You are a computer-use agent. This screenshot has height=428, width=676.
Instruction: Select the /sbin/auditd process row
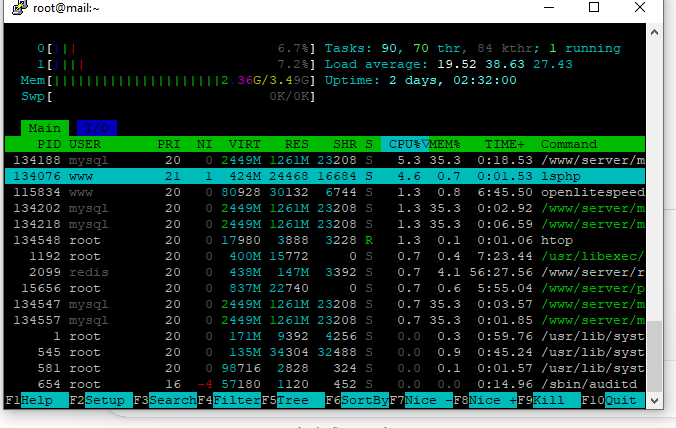tap(325, 384)
